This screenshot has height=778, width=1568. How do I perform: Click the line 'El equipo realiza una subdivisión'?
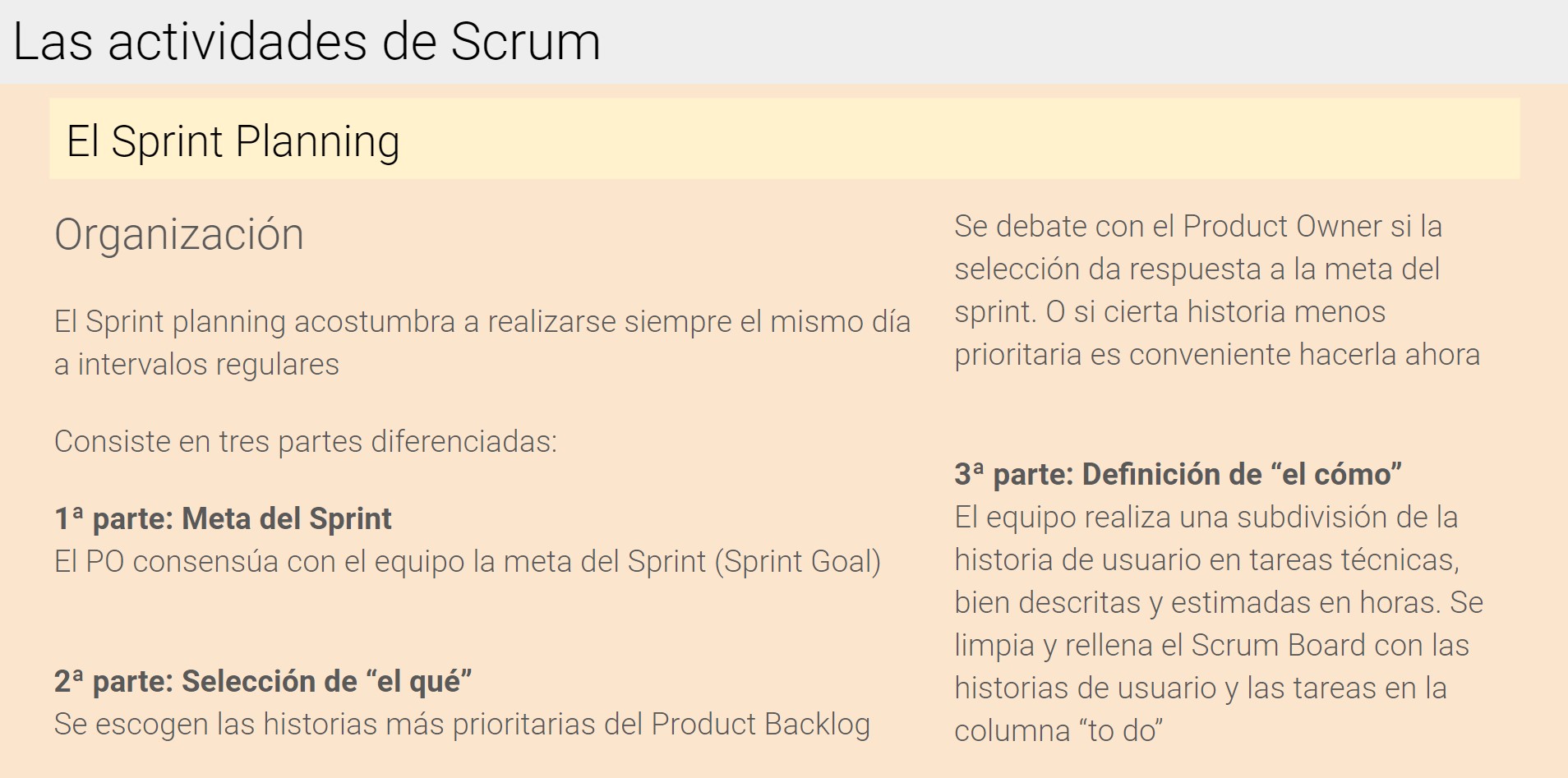pyautogui.click(x=1206, y=518)
